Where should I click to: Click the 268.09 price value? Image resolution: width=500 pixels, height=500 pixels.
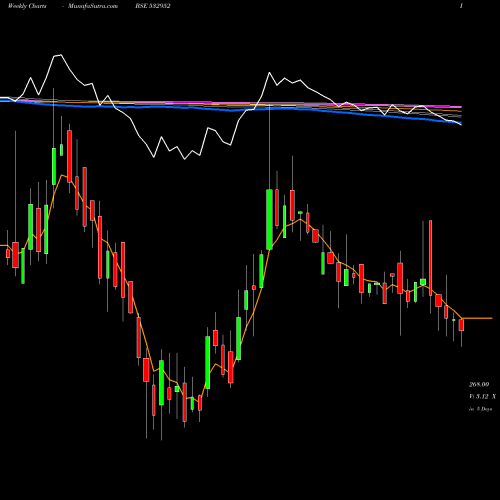[479, 385]
